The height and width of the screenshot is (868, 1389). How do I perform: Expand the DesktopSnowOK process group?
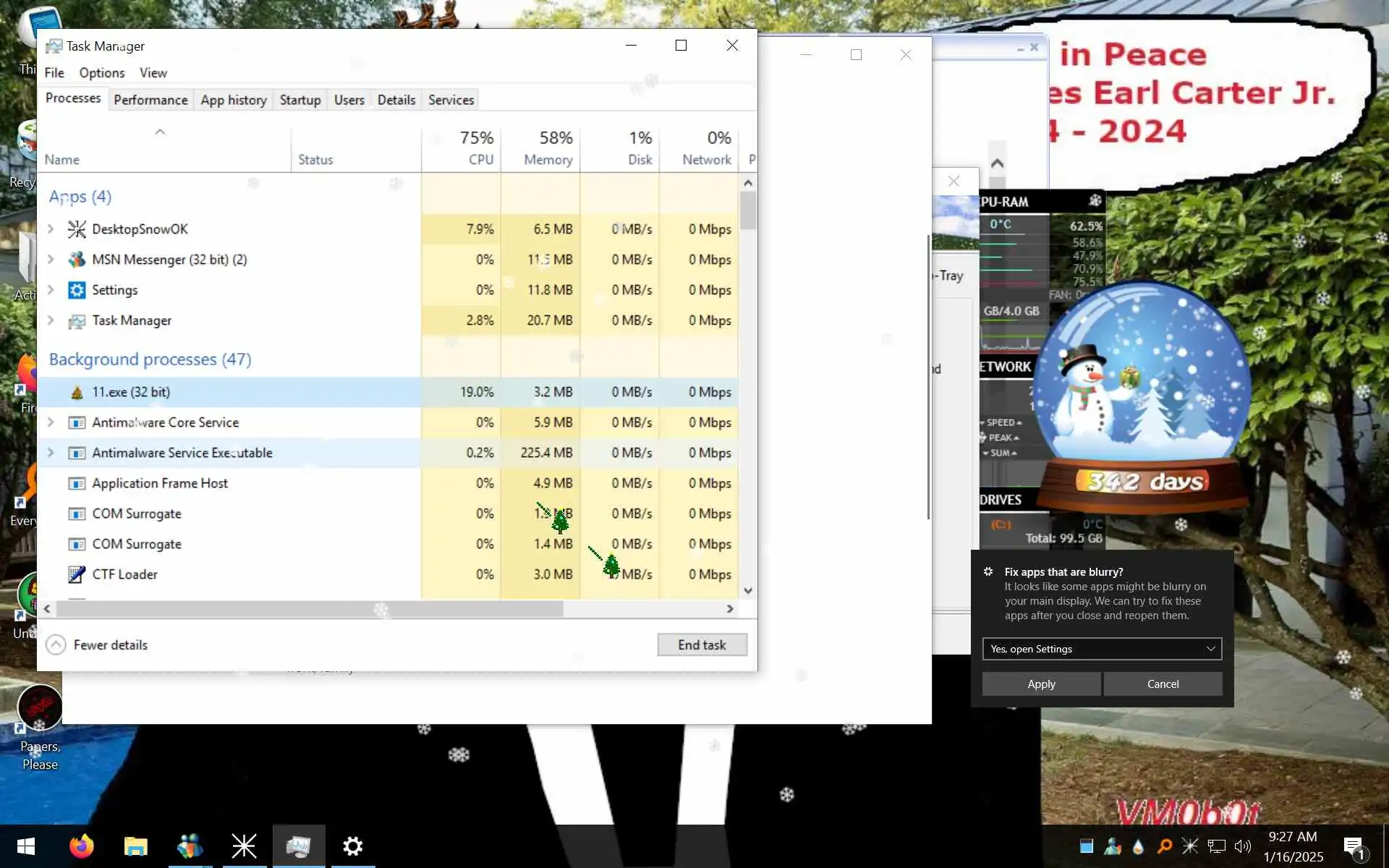coord(51,229)
